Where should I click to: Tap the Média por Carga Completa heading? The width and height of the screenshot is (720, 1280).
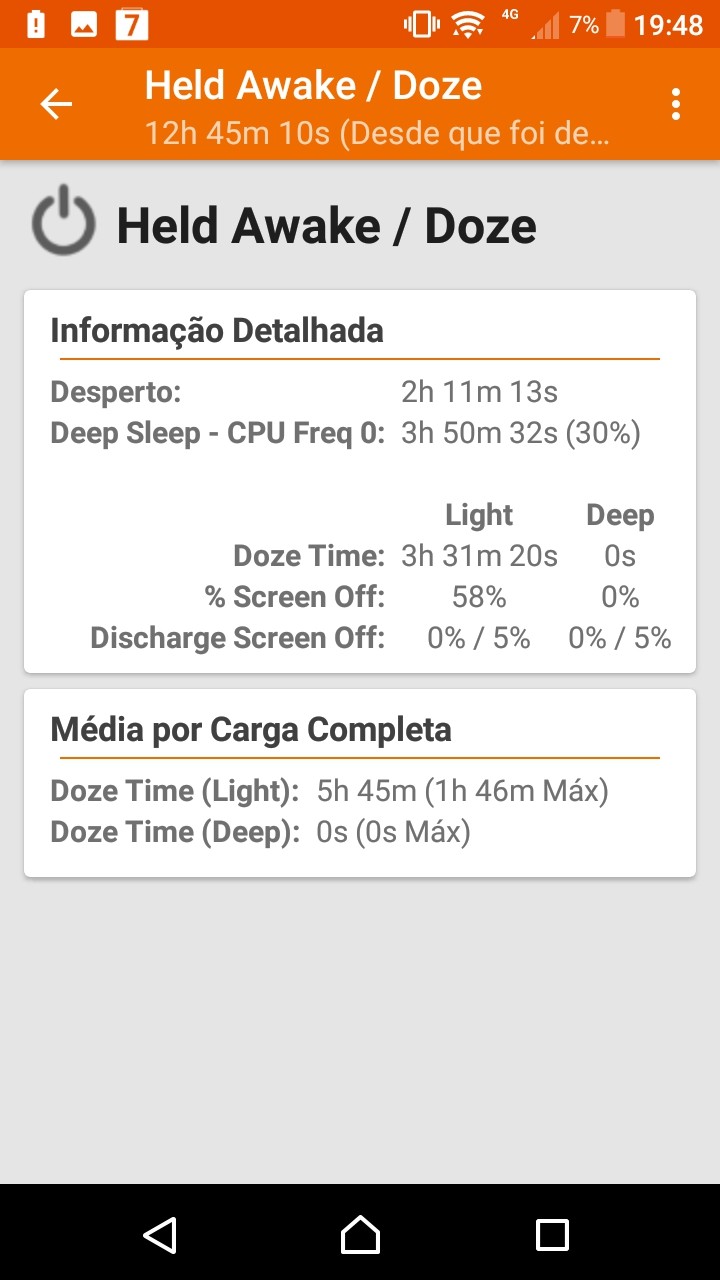(x=251, y=730)
